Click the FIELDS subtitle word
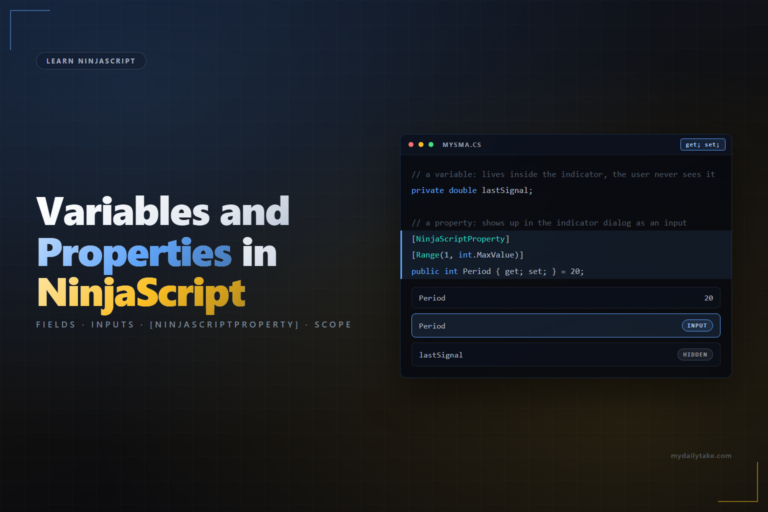The height and width of the screenshot is (512, 768). coord(56,324)
